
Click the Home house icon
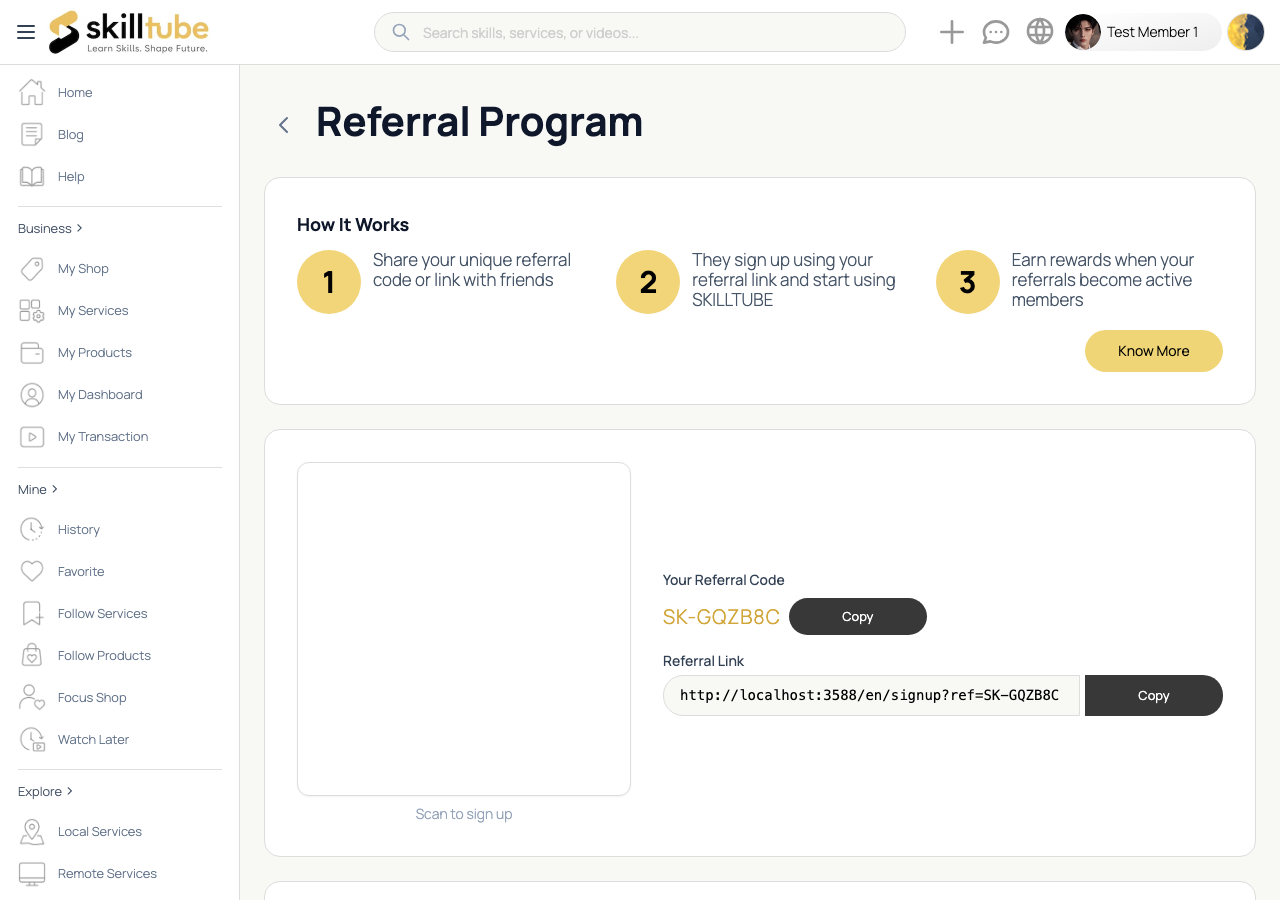click(32, 92)
